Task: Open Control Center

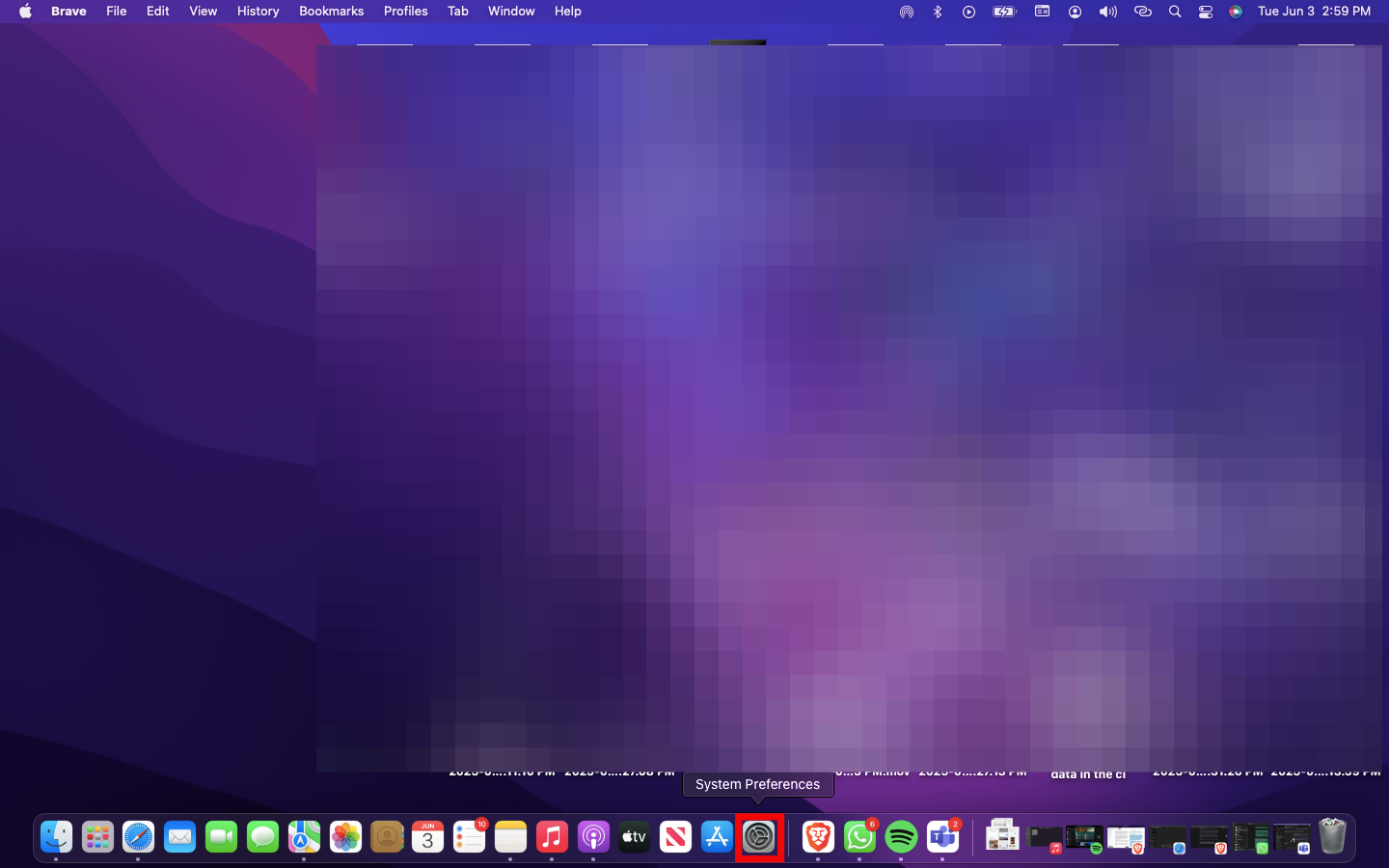Action: click(1206, 12)
